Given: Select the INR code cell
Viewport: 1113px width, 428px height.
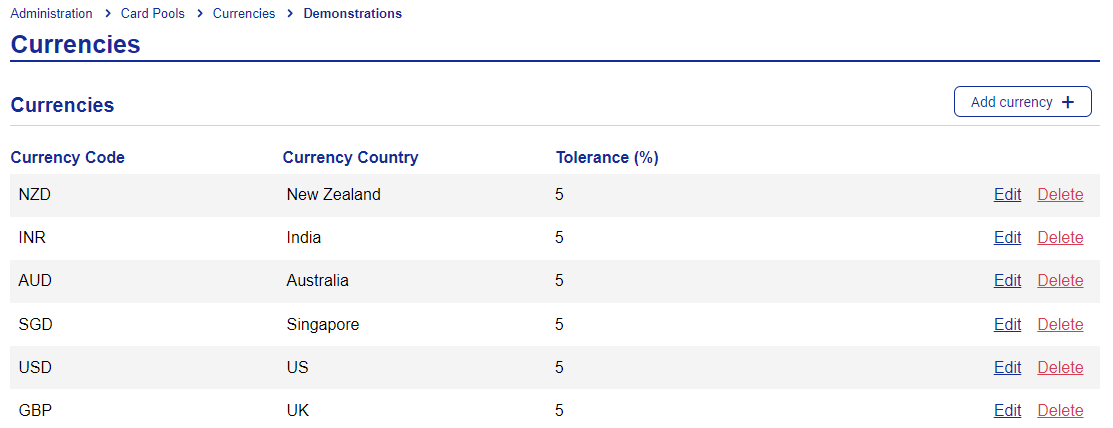Looking at the screenshot, I should tap(32, 238).
